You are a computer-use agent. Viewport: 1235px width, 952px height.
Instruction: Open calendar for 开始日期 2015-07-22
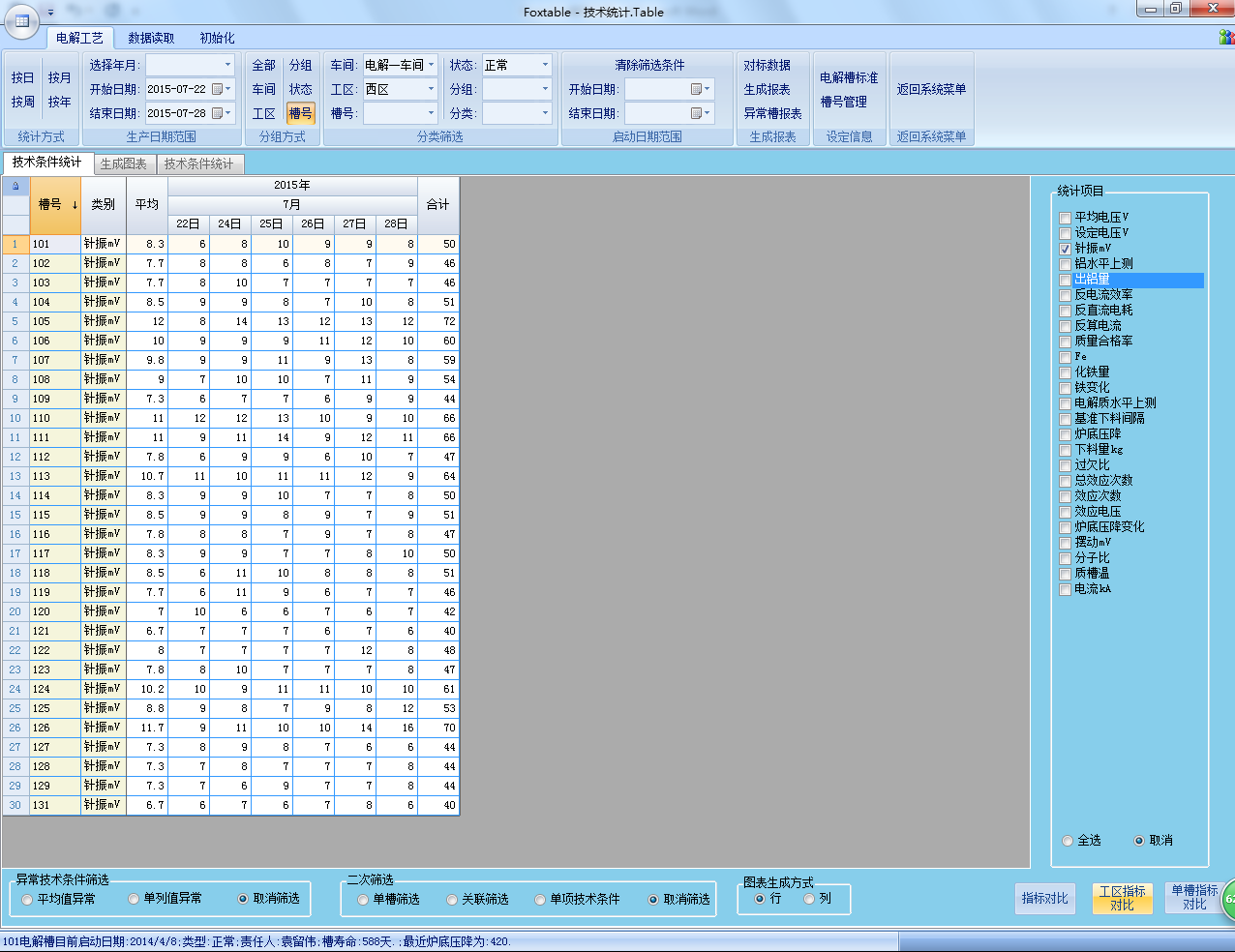coord(217,89)
